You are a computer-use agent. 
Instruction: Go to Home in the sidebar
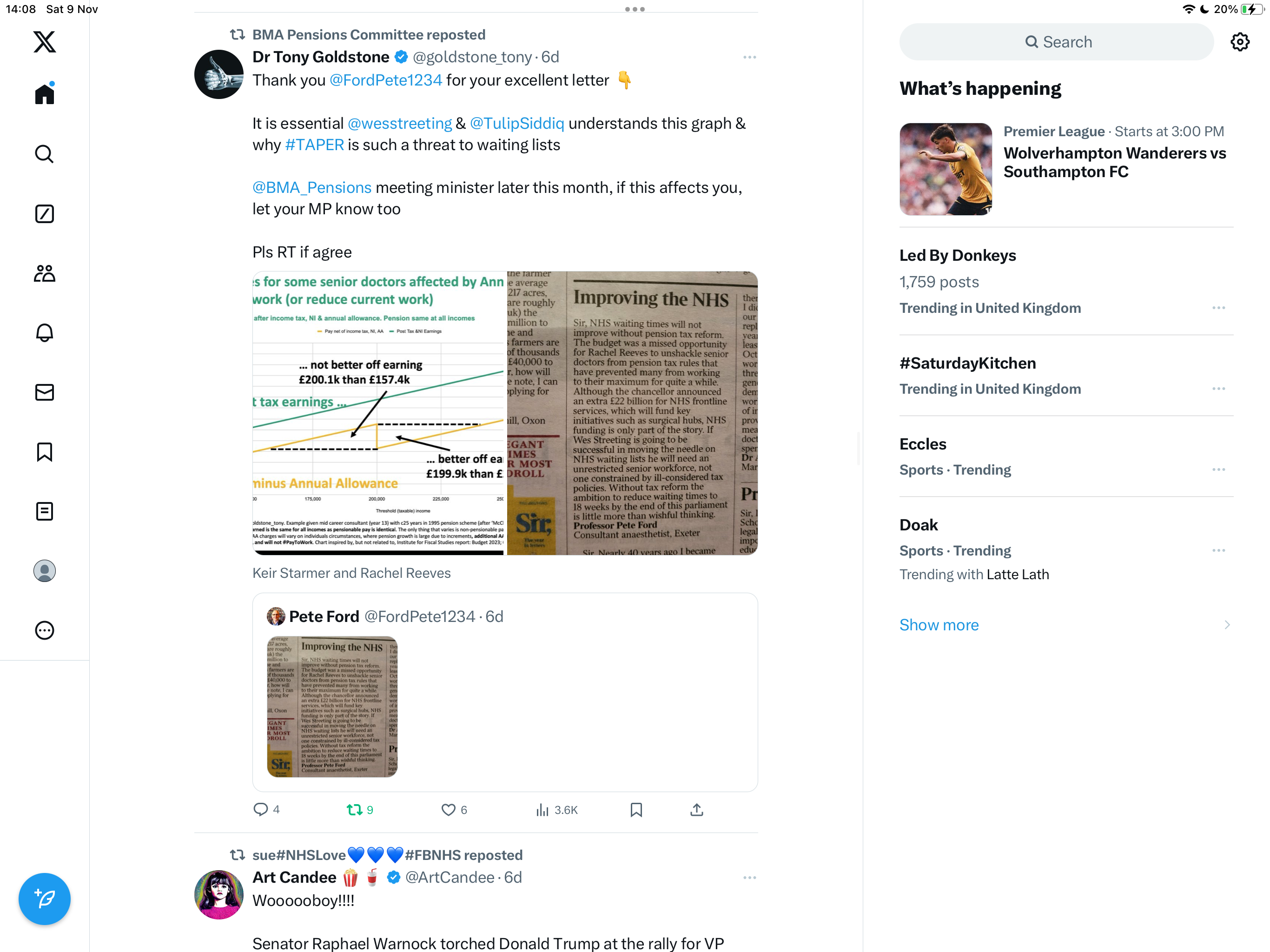click(x=44, y=93)
